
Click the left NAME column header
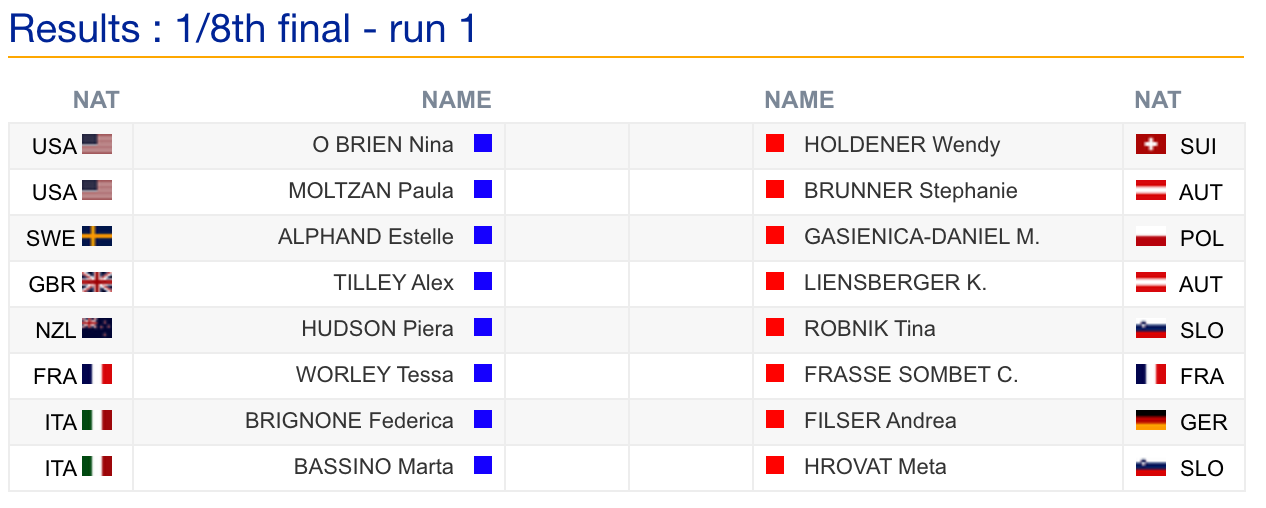456,100
